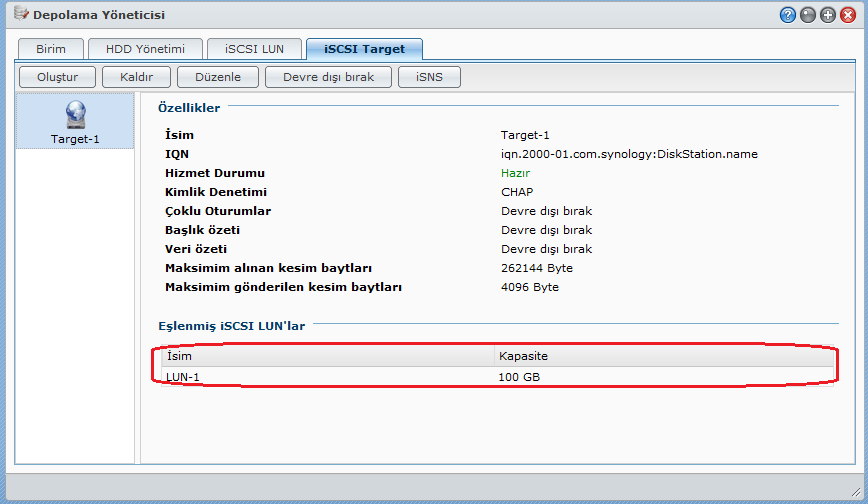This screenshot has height=504, width=868.
Task: Maximize the storage manager window
Action: click(828, 15)
